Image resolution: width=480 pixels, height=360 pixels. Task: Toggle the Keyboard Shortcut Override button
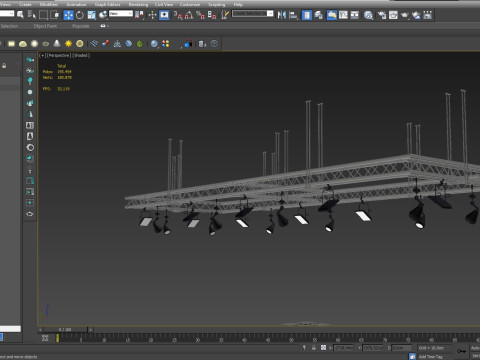(x=164, y=15)
